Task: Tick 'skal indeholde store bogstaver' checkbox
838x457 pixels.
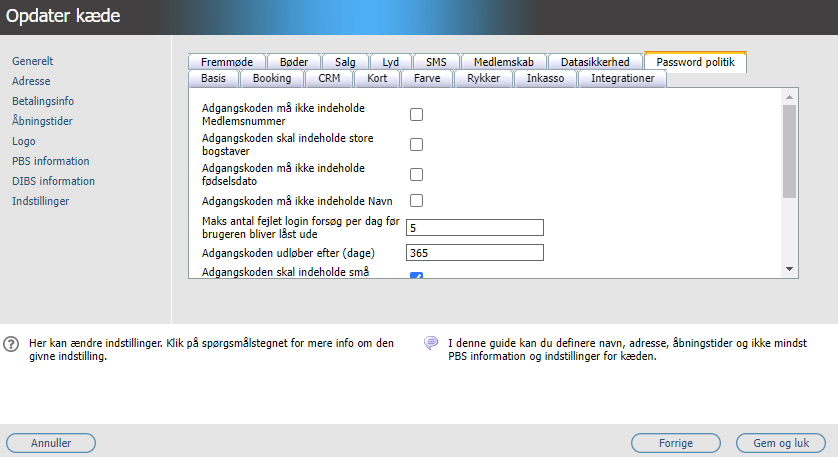Action: point(416,144)
